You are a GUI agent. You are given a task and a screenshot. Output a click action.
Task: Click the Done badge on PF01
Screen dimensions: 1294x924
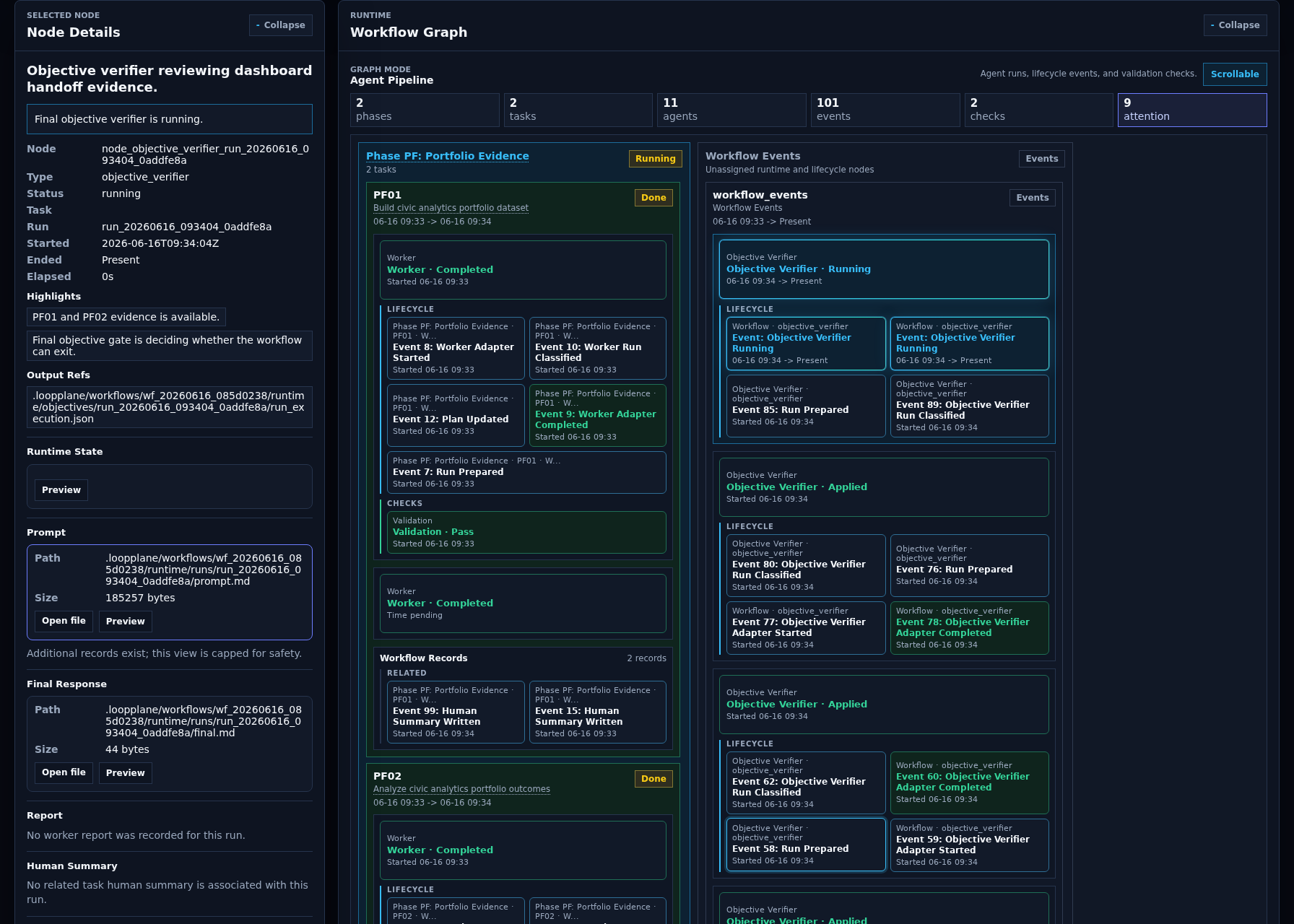tap(653, 198)
